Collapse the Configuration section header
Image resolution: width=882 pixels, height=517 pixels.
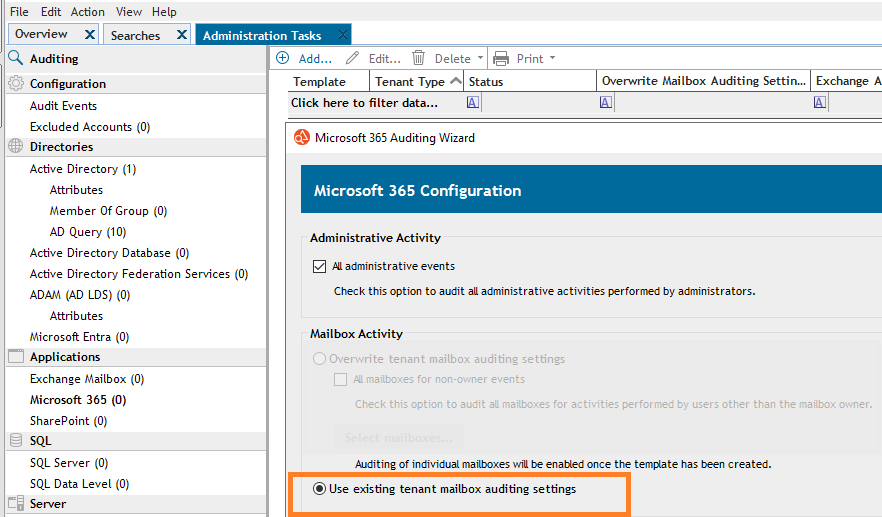click(x=136, y=83)
